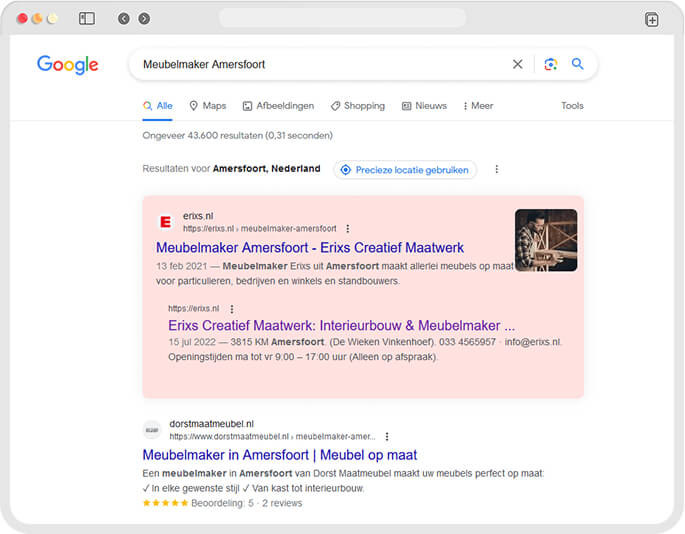Go forward with the browser forward arrow
This screenshot has width=685, height=534.
click(x=144, y=18)
